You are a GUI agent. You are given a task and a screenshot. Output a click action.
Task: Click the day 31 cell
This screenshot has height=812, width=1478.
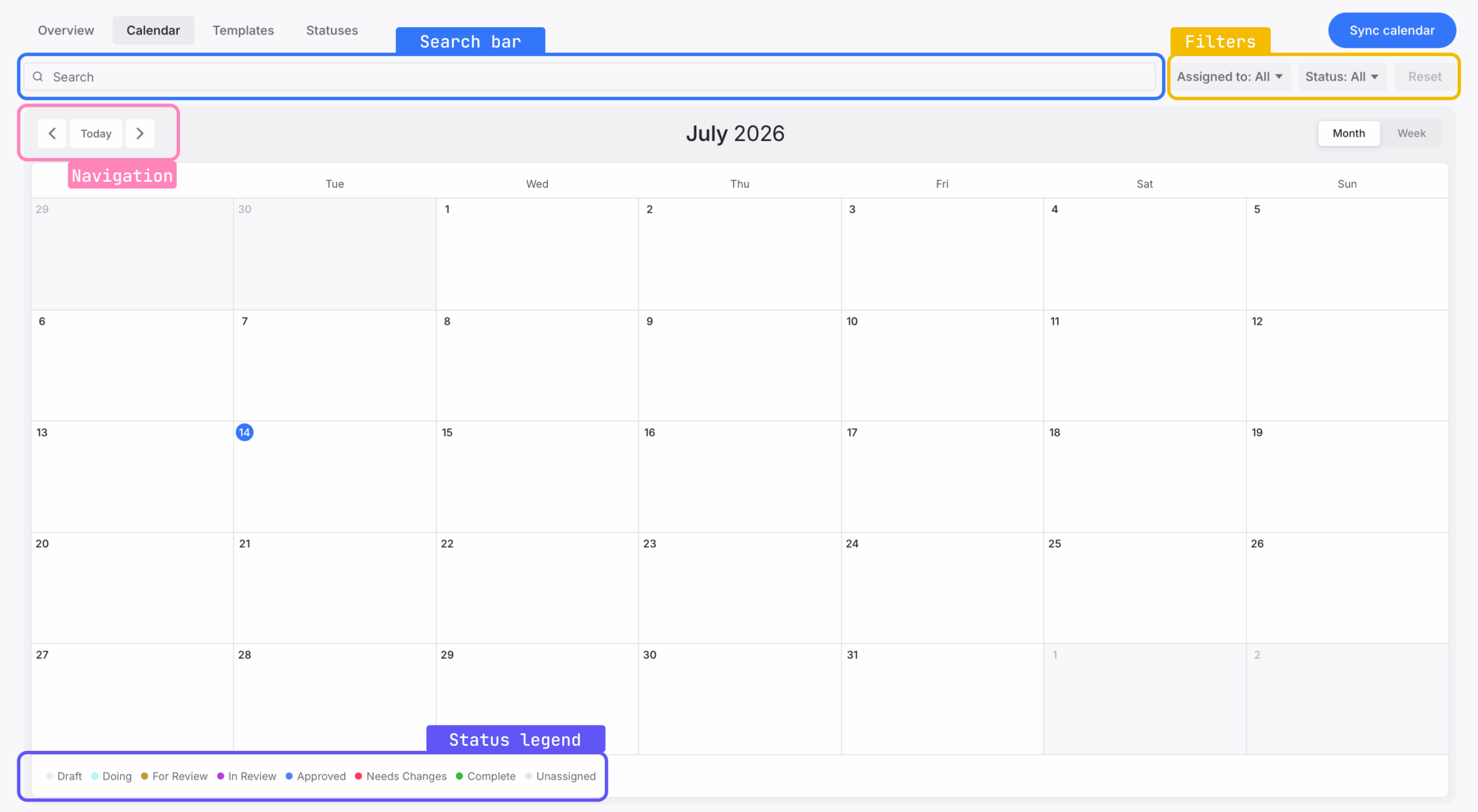(x=942, y=699)
